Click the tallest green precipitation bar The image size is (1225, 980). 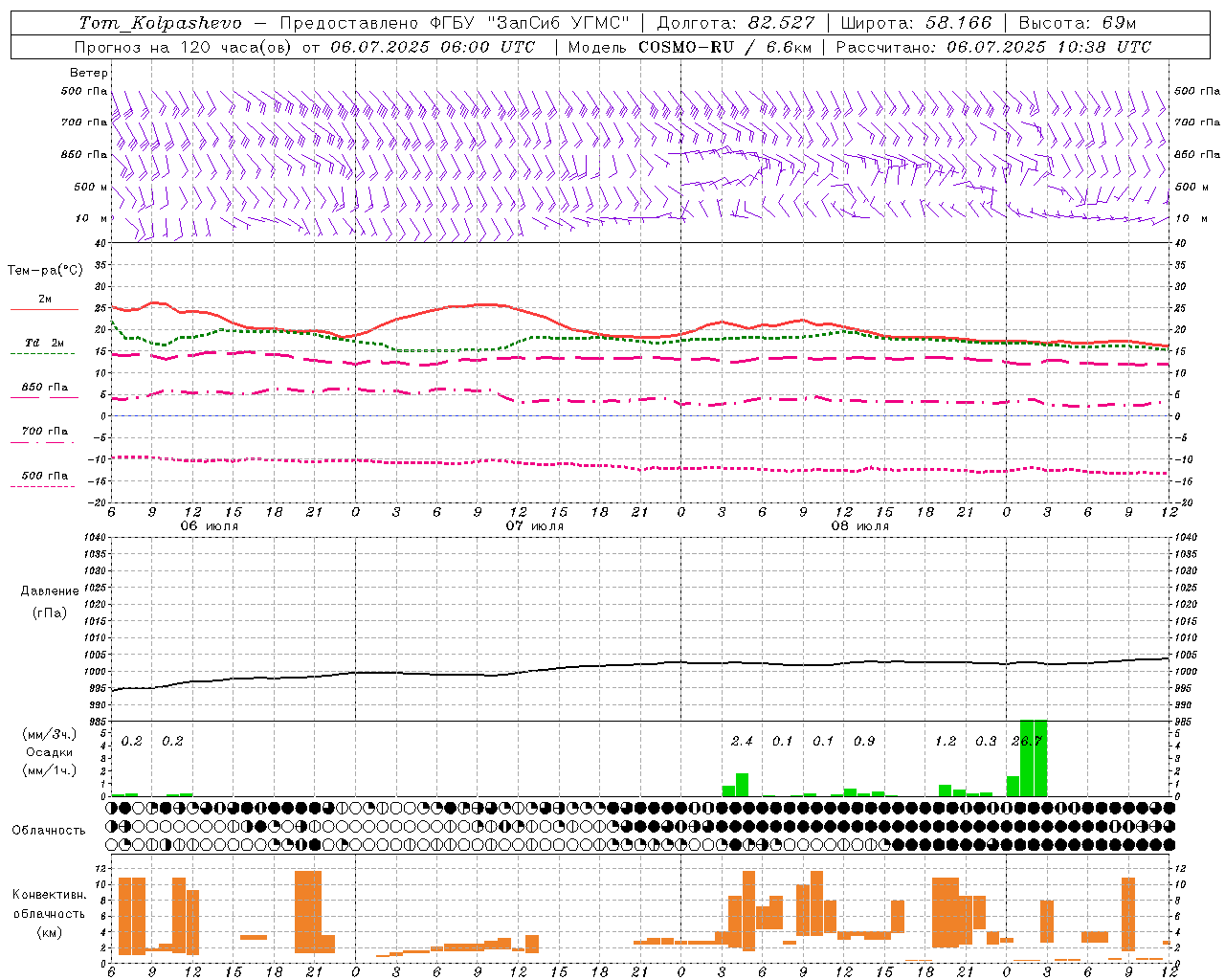[1034, 758]
